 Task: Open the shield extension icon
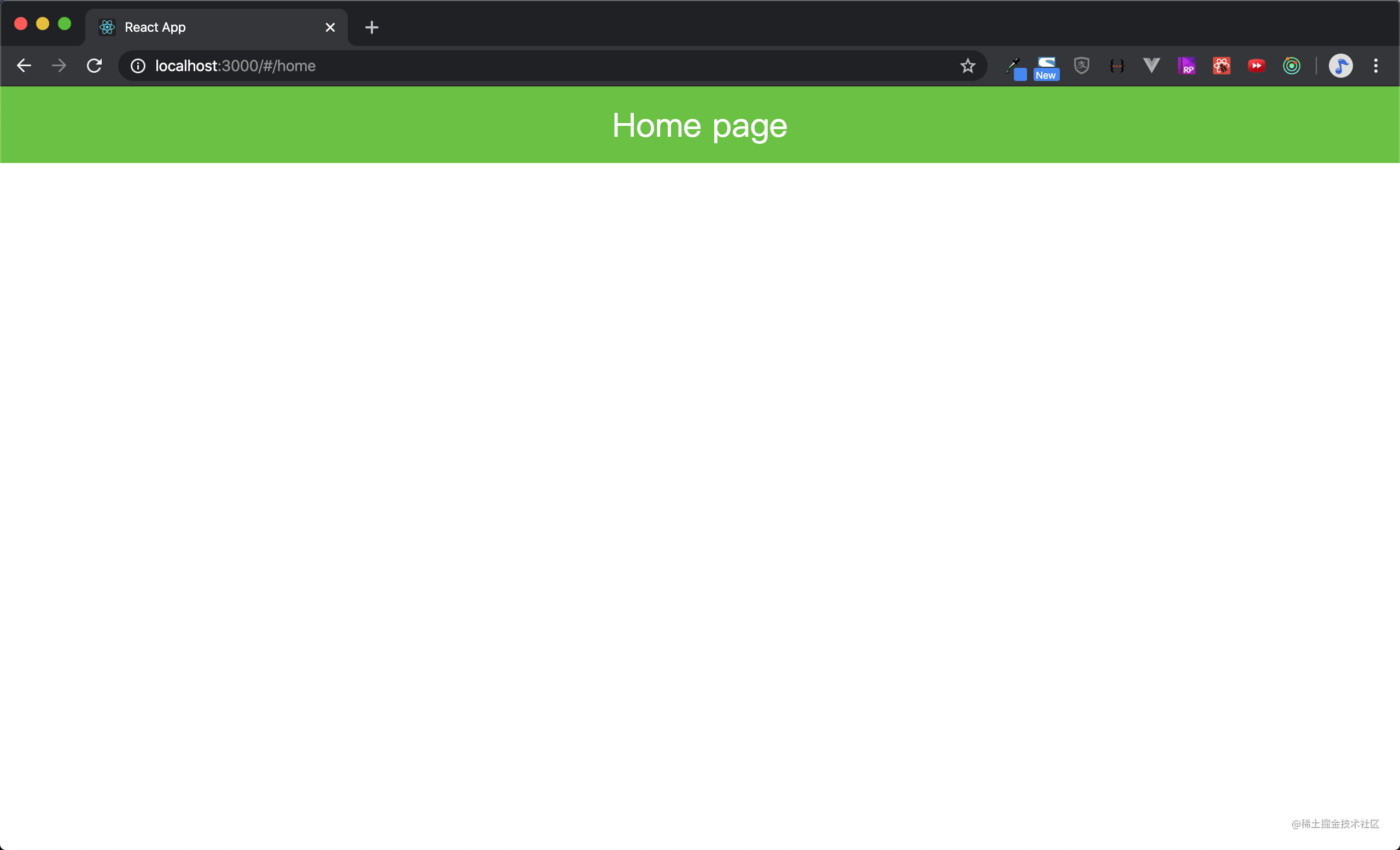[1082, 66]
